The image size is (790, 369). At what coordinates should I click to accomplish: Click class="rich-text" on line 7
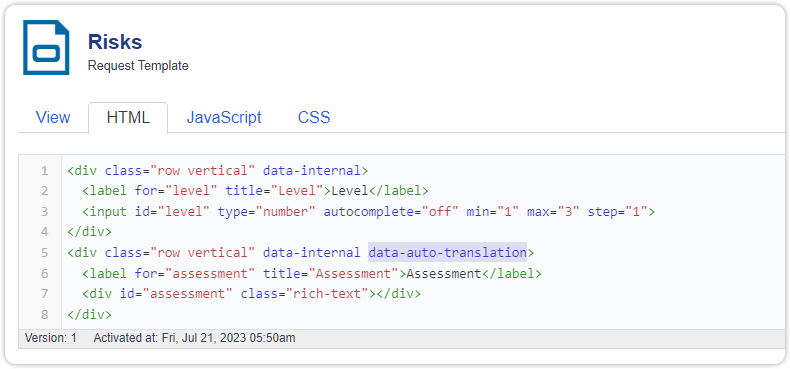click(304, 294)
